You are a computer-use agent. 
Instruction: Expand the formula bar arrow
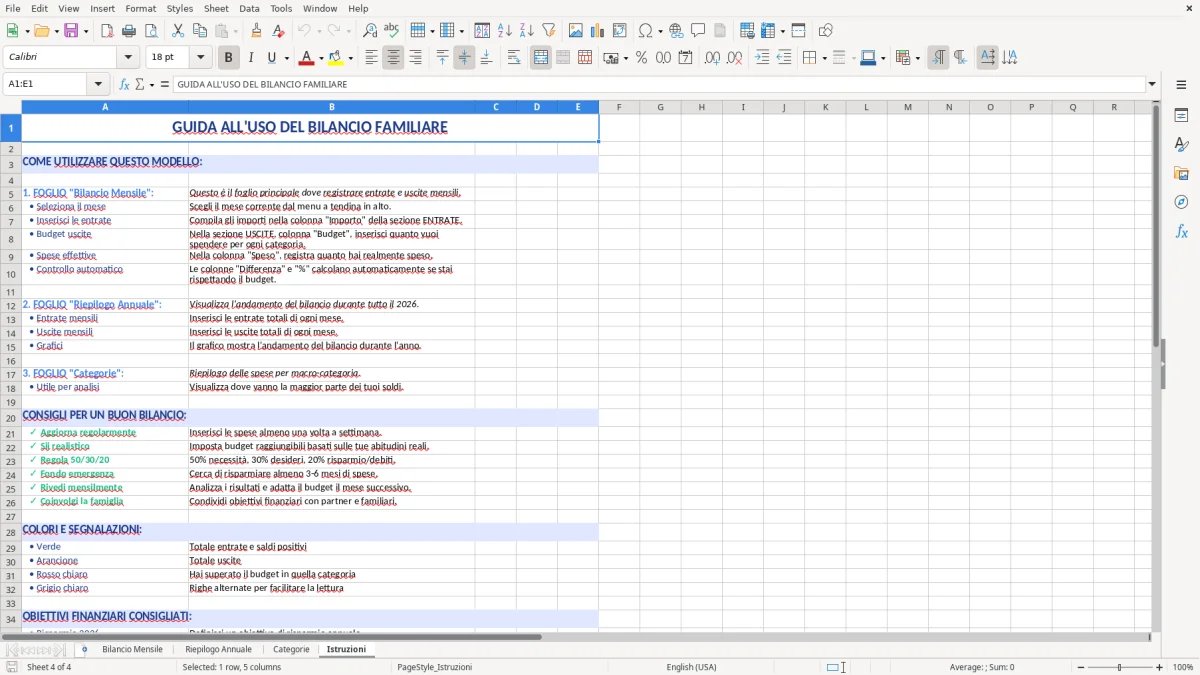(1153, 84)
